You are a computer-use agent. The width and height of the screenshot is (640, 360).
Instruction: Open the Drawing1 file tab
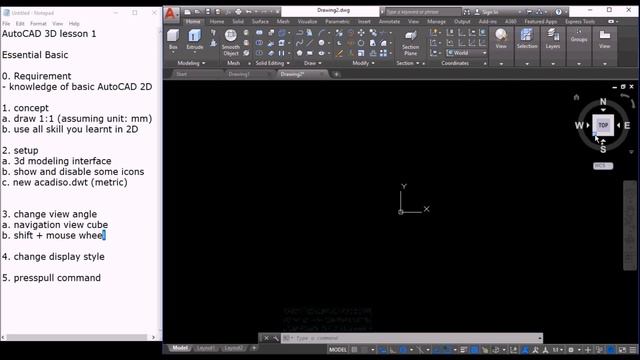coord(239,74)
